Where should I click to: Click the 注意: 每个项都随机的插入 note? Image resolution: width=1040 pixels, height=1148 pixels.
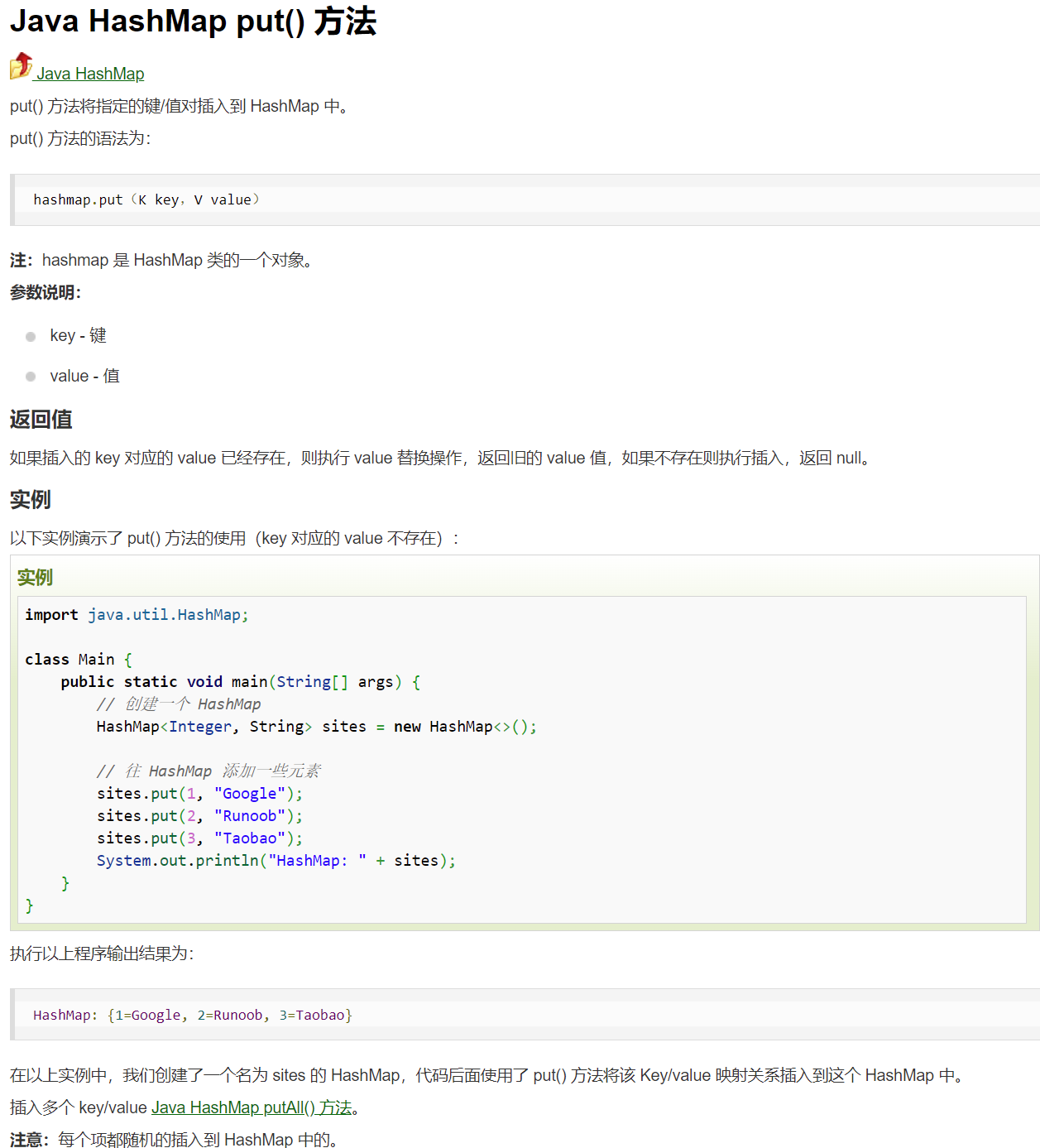[x=175, y=1140]
